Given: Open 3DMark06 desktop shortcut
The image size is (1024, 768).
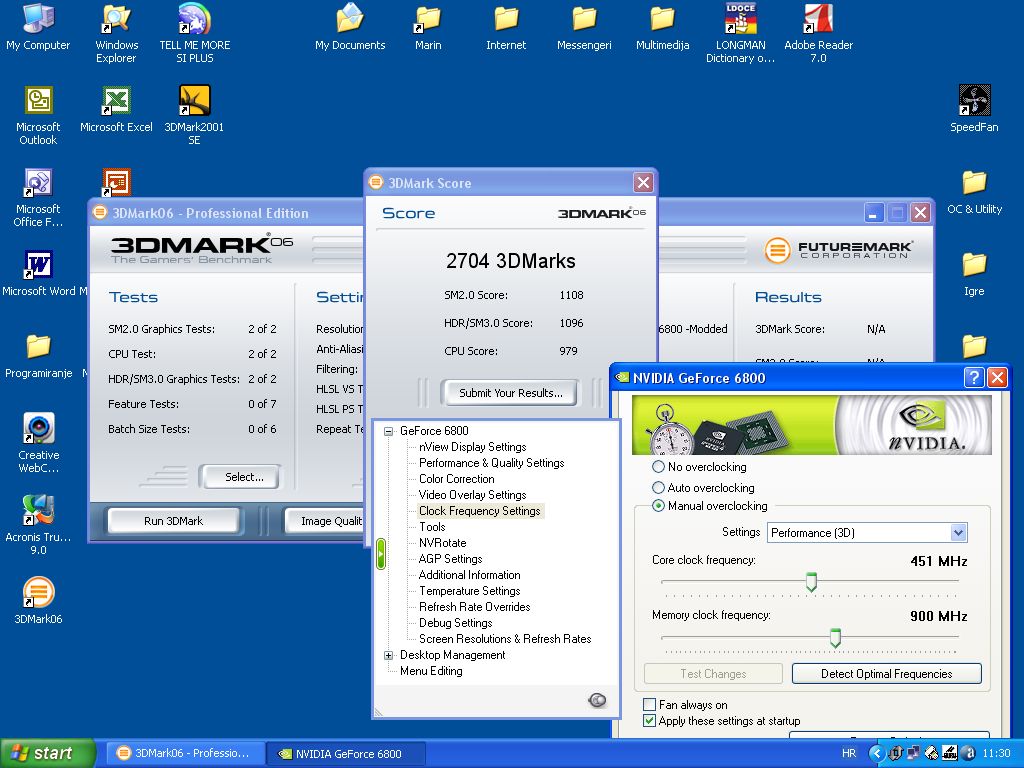Looking at the screenshot, I should (x=38, y=601).
